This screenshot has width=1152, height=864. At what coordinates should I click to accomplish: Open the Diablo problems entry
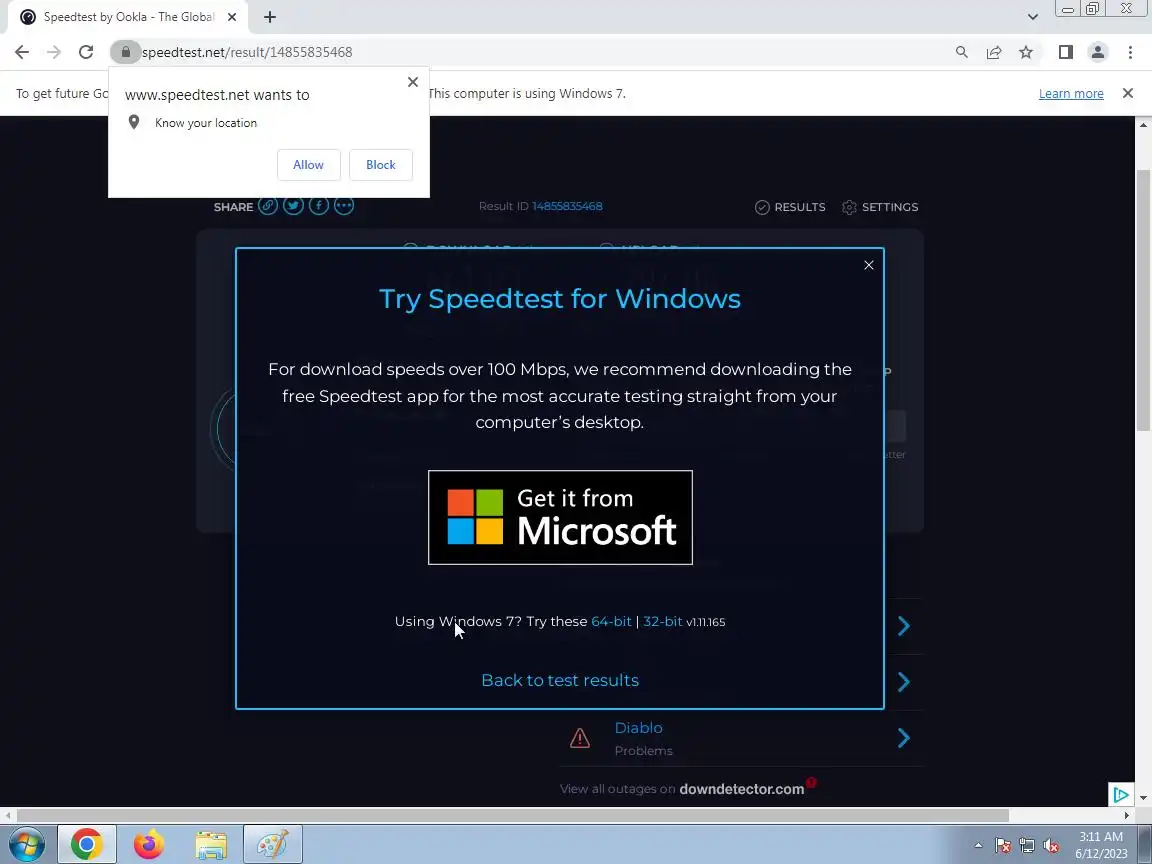638,727
